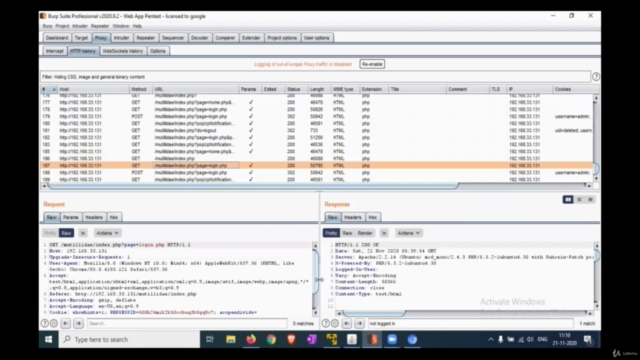Open Request Params tab
Viewport: 640px width, 360px height.
pos(71,218)
